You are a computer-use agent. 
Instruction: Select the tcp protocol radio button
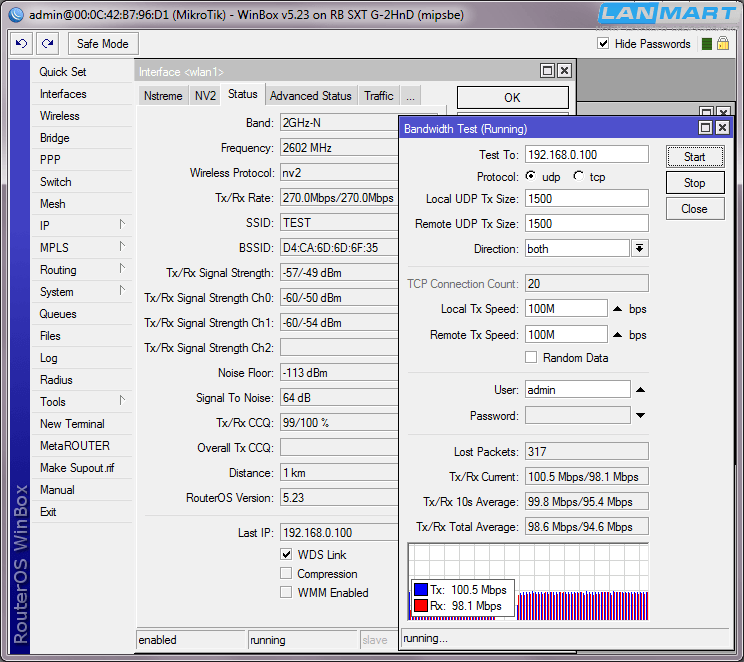click(x=578, y=176)
